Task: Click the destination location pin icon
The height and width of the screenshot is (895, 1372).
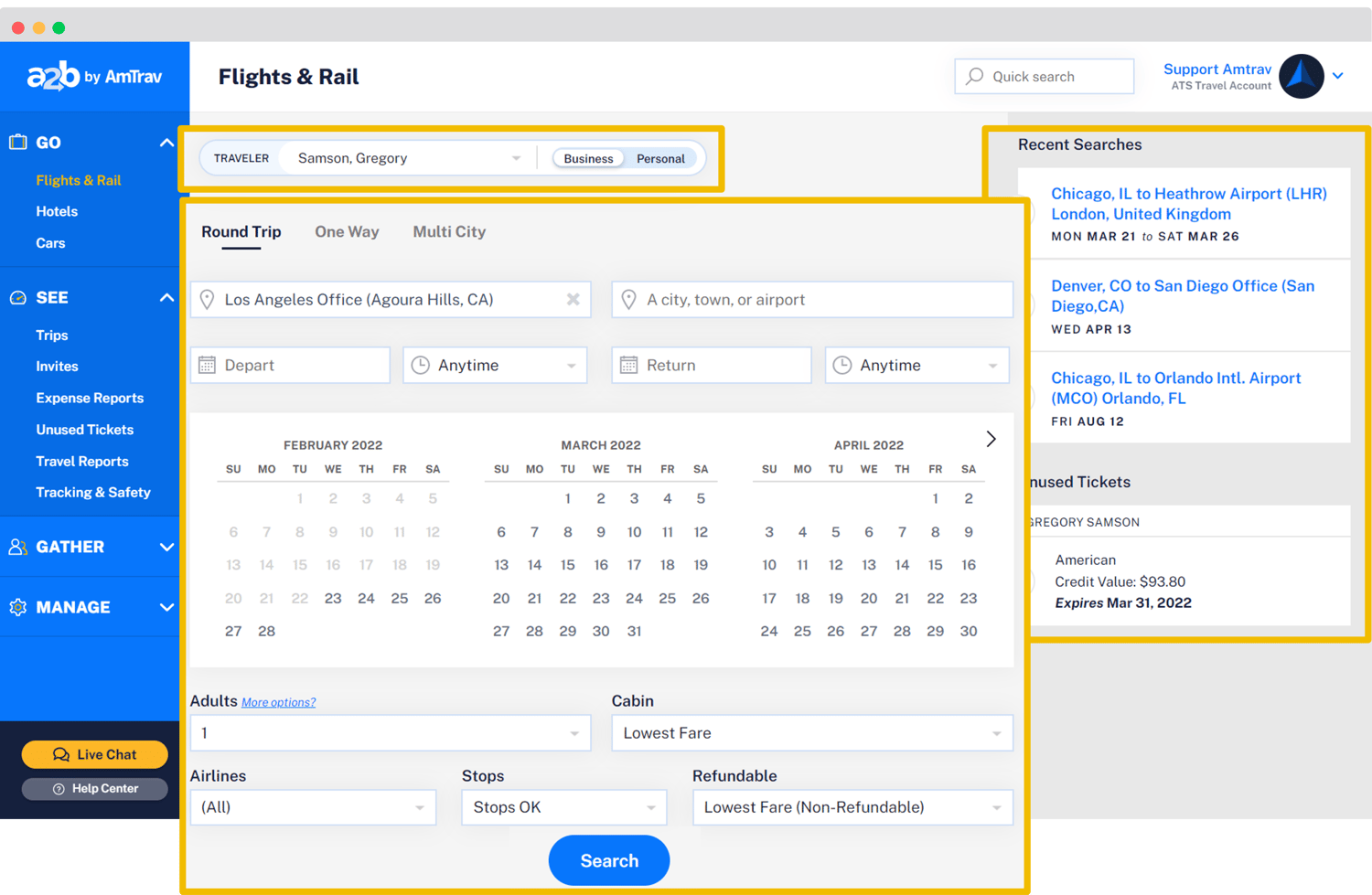Action: pyautogui.click(x=628, y=300)
